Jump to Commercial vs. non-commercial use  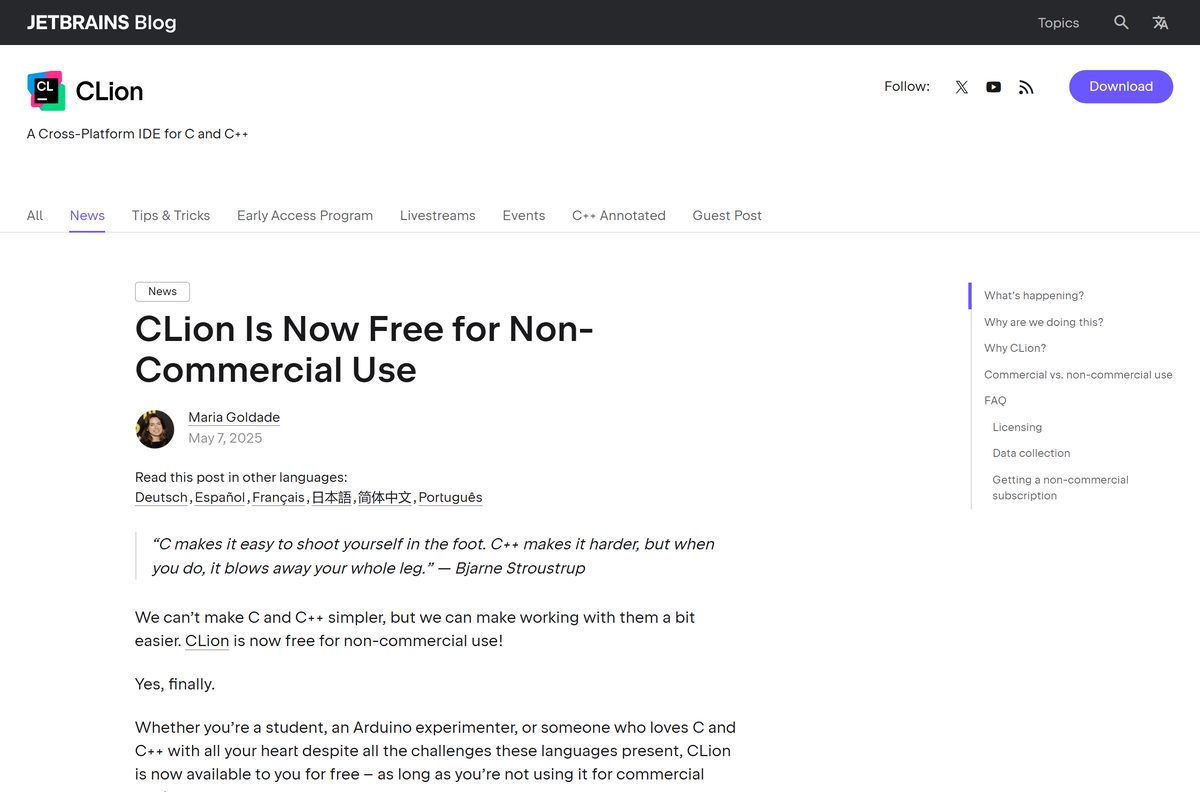point(1078,375)
